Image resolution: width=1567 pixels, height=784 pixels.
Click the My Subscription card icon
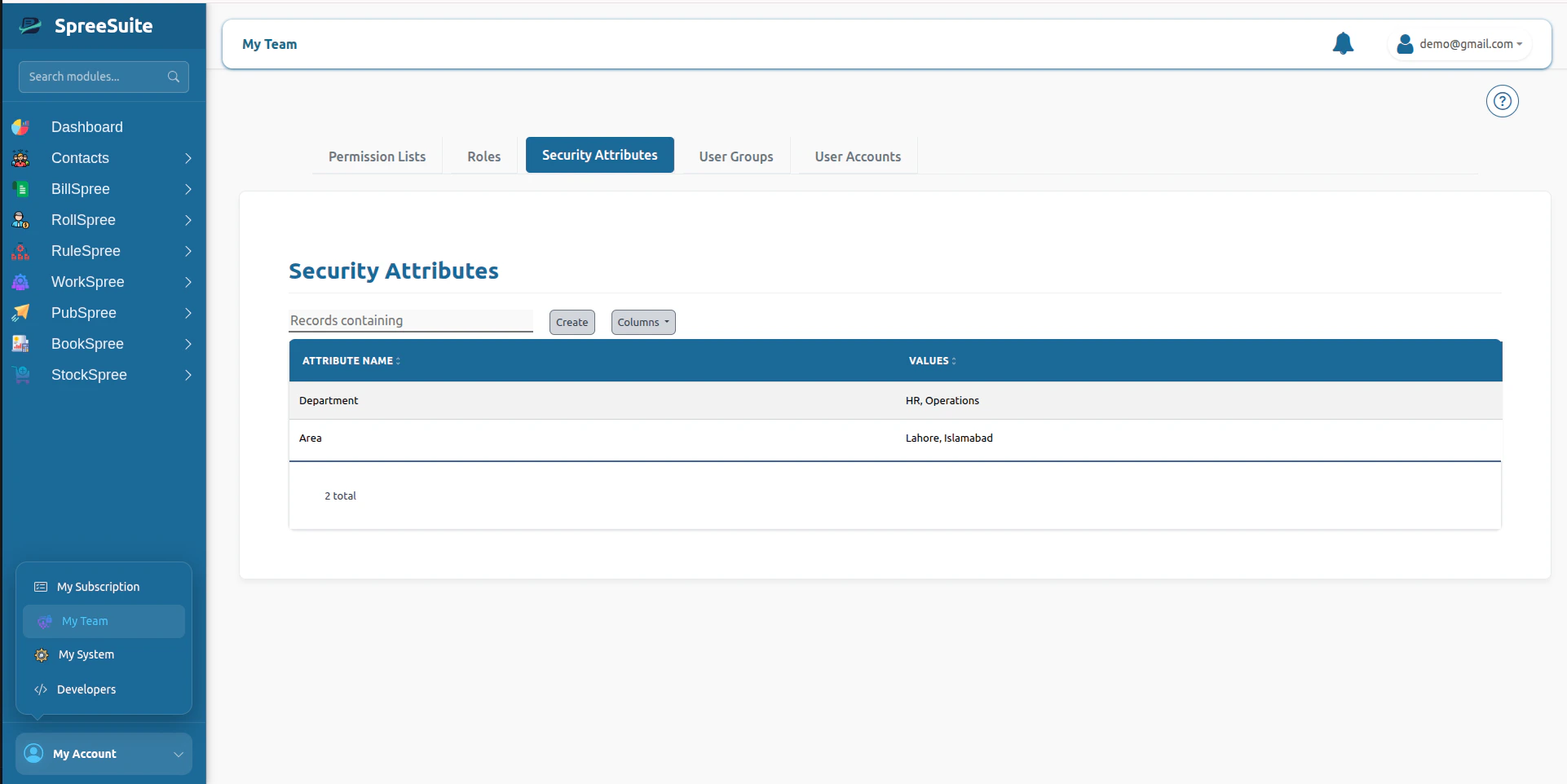click(x=41, y=587)
